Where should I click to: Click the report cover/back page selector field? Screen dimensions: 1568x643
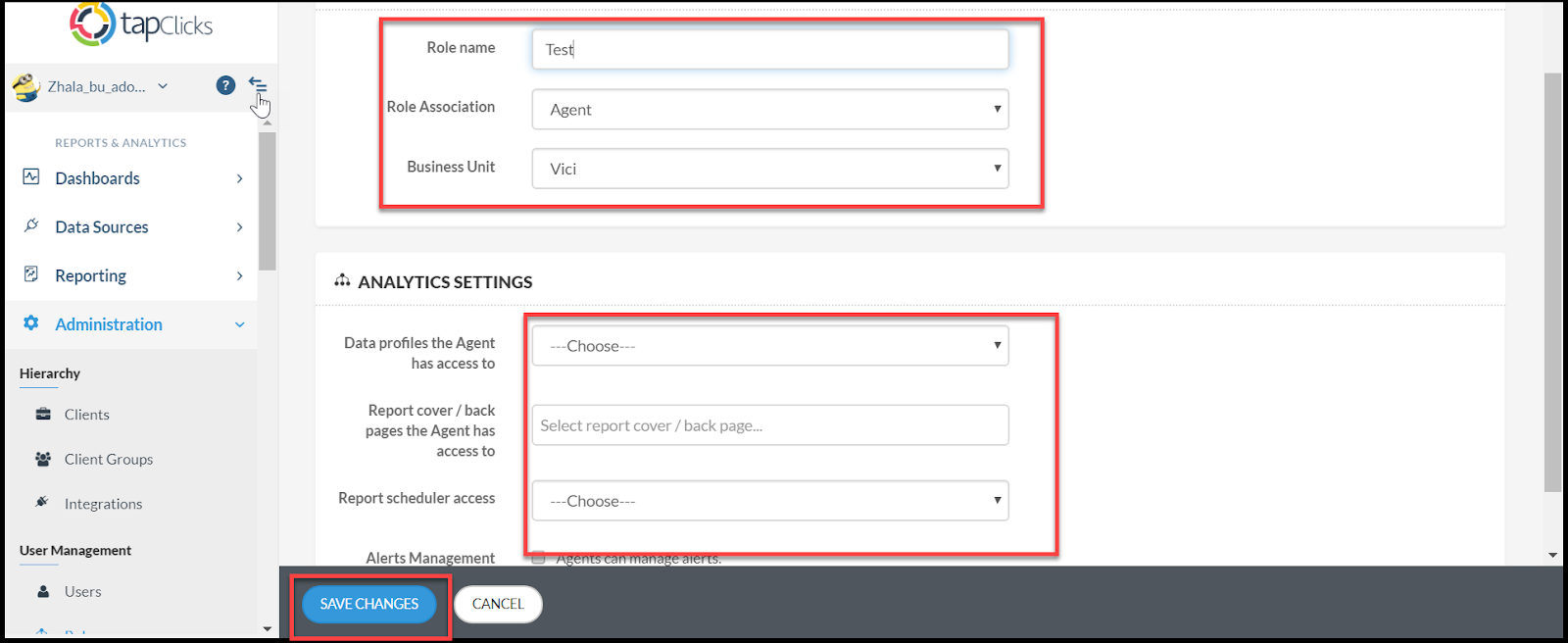click(770, 425)
